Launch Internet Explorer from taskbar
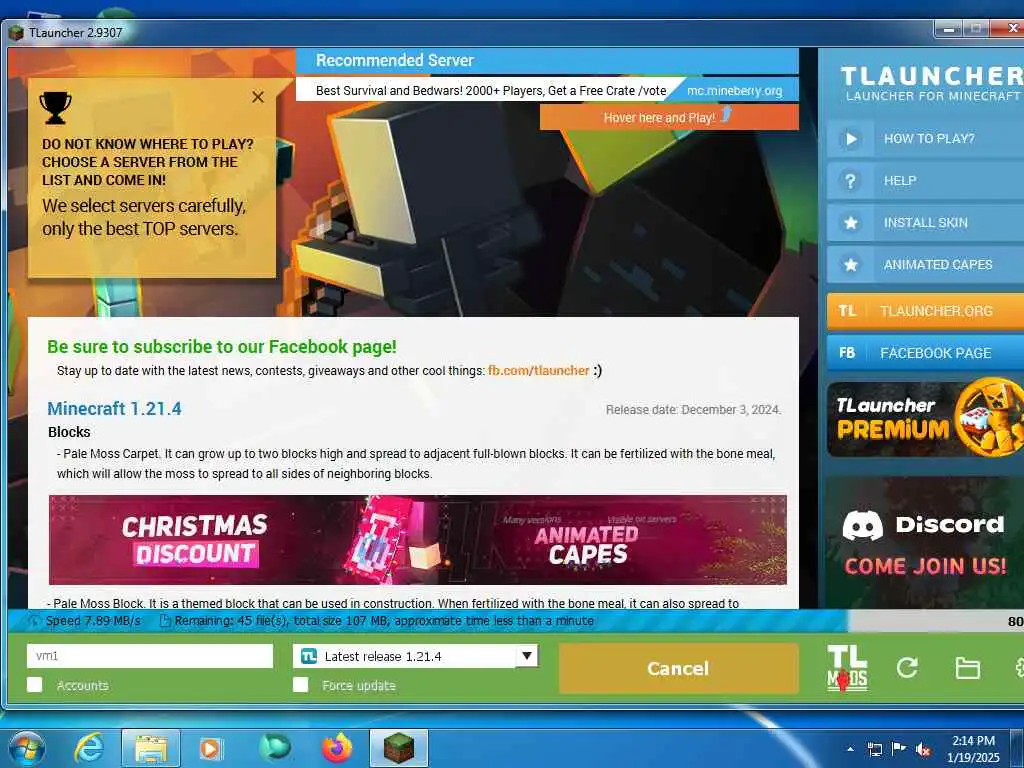 coord(89,748)
